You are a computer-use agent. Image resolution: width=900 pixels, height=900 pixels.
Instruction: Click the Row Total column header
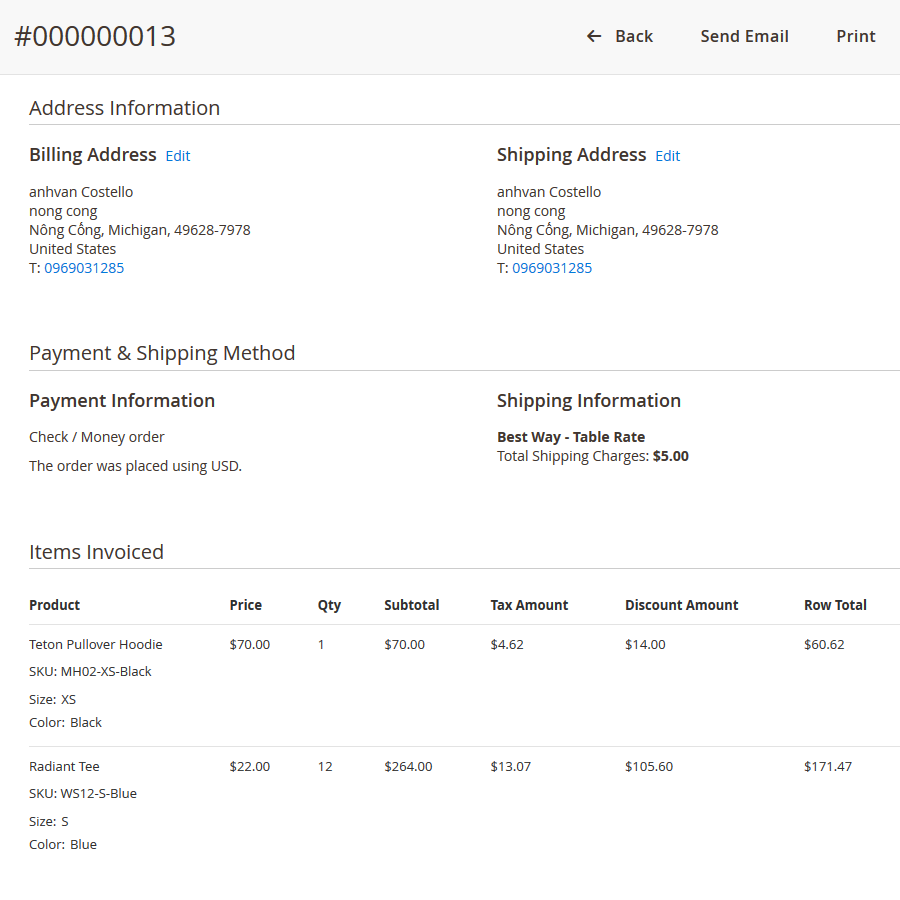click(835, 605)
